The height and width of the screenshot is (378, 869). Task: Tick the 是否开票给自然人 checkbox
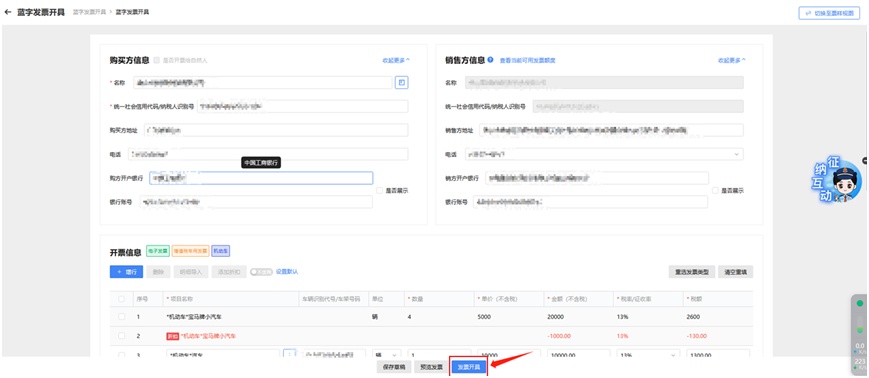(x=157, y=60)
